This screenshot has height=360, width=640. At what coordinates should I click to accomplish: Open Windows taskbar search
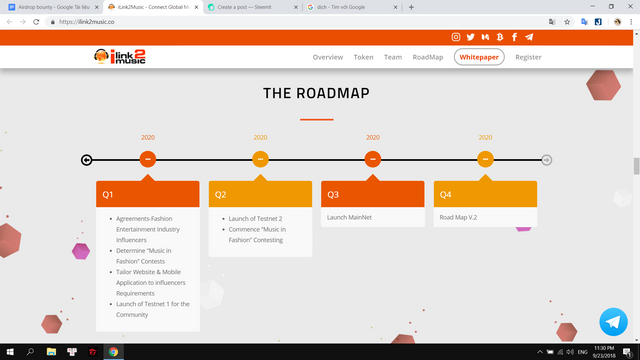click(30, 352)
